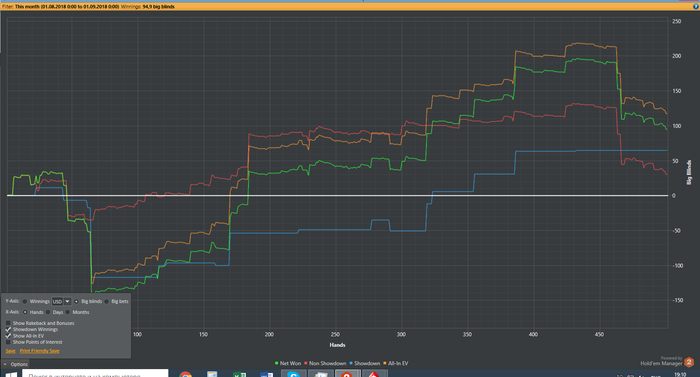Click the Net Won legend entry
Viewport: 700px width, 377px height.
pos(288,363)
